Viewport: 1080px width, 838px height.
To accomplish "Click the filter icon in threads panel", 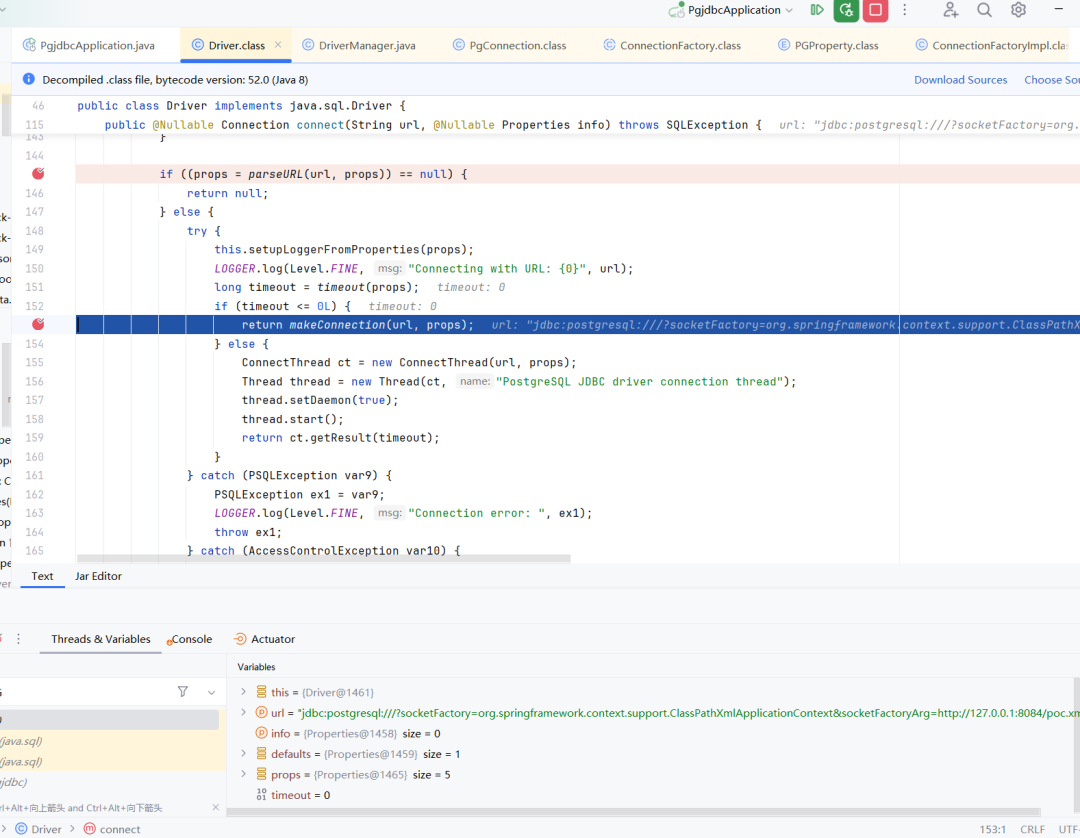I will coord(182,692).
